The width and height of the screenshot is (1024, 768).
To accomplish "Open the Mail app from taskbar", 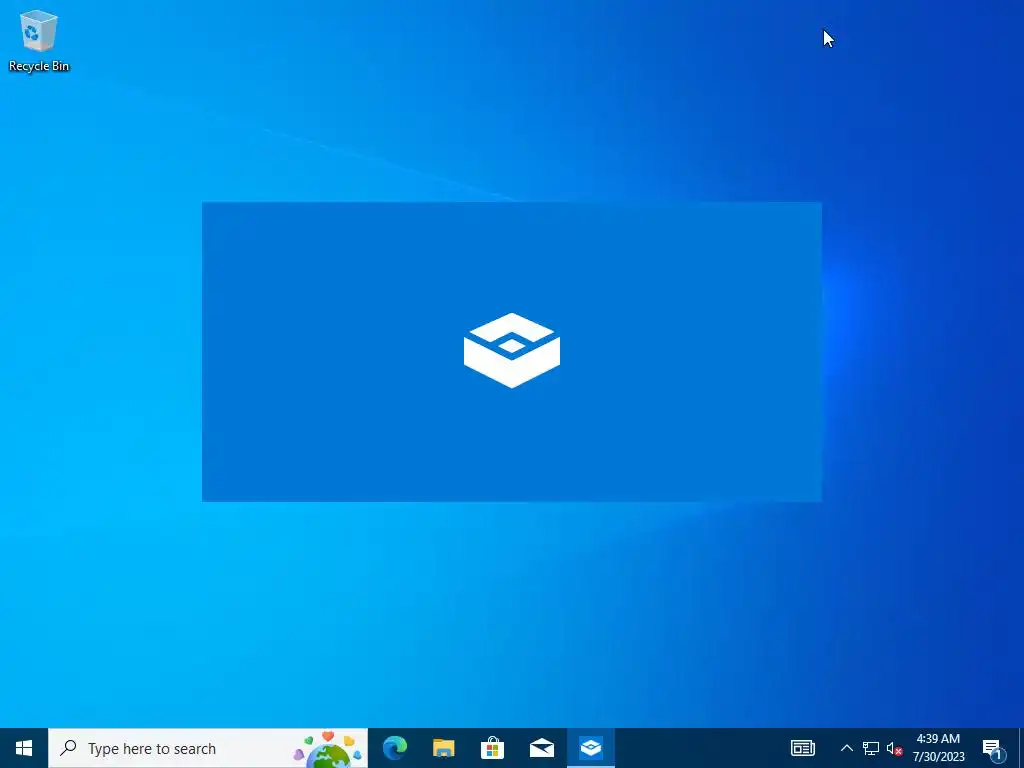I will click(541, 748).
